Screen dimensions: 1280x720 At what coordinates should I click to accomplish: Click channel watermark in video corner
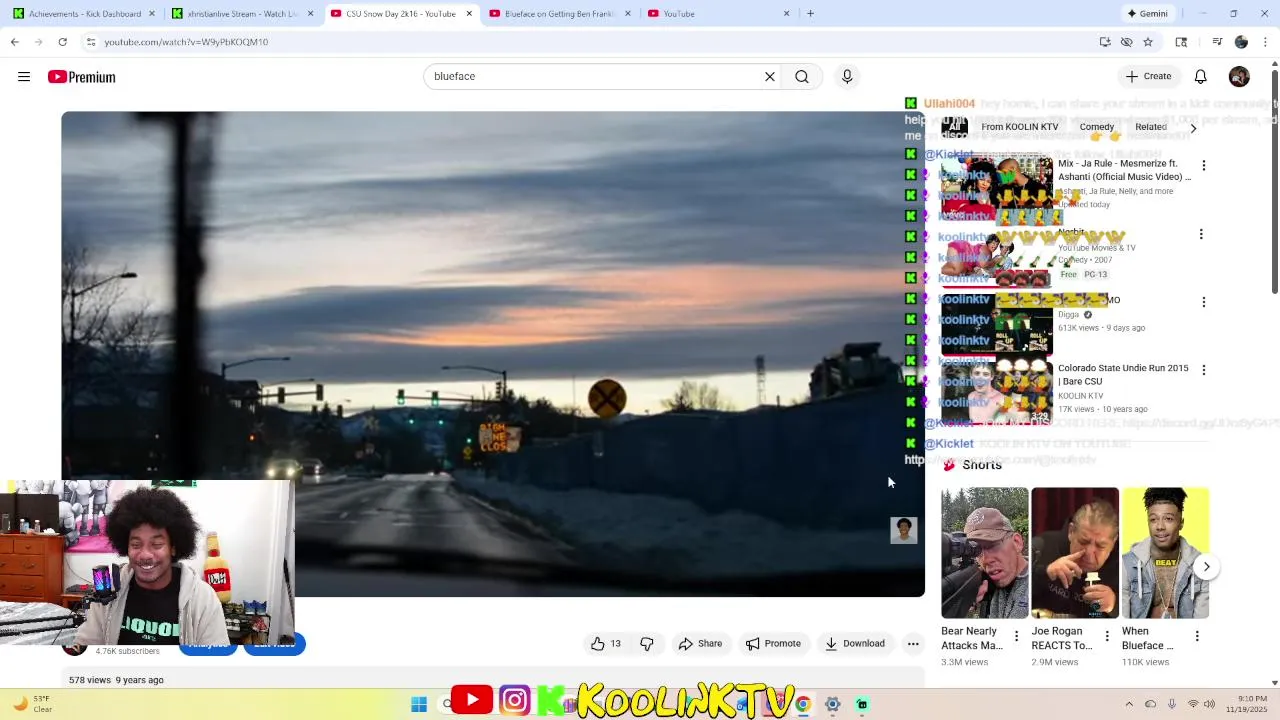tap(904, 530)
